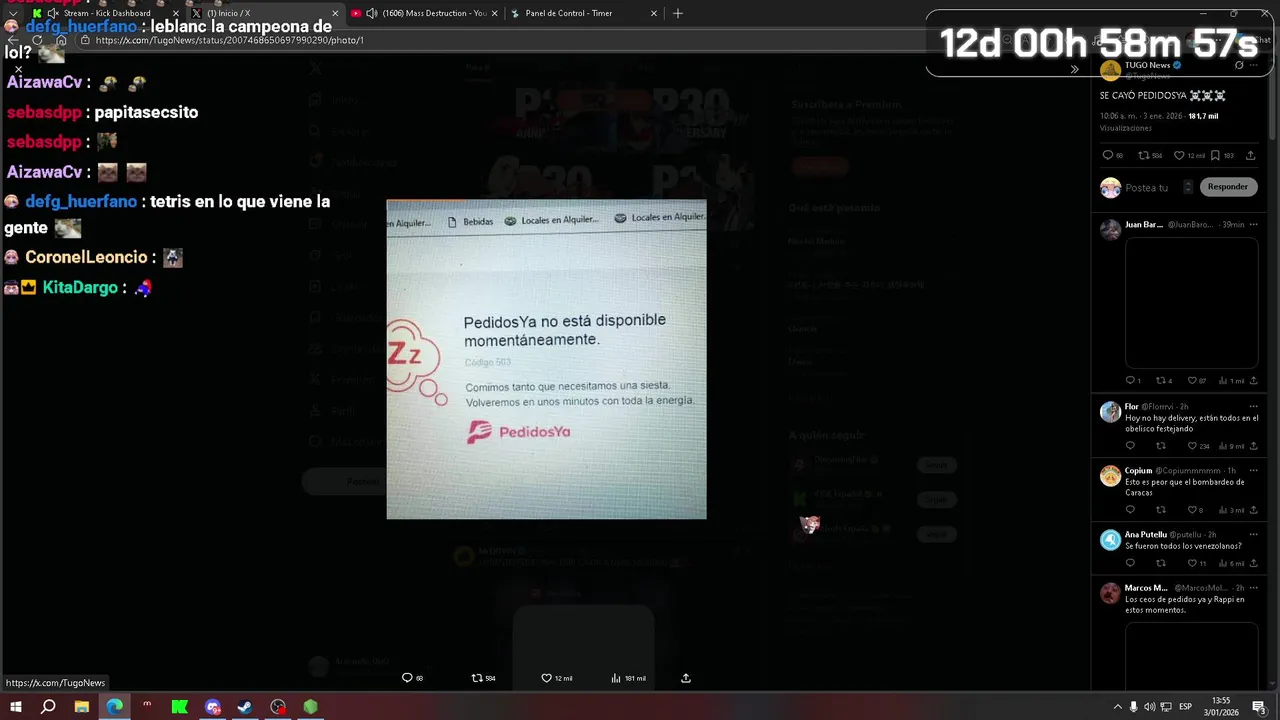This screenshot has width=1280, height=720.
Task: Open the ESP language indicator
Action: (1185, 707)
